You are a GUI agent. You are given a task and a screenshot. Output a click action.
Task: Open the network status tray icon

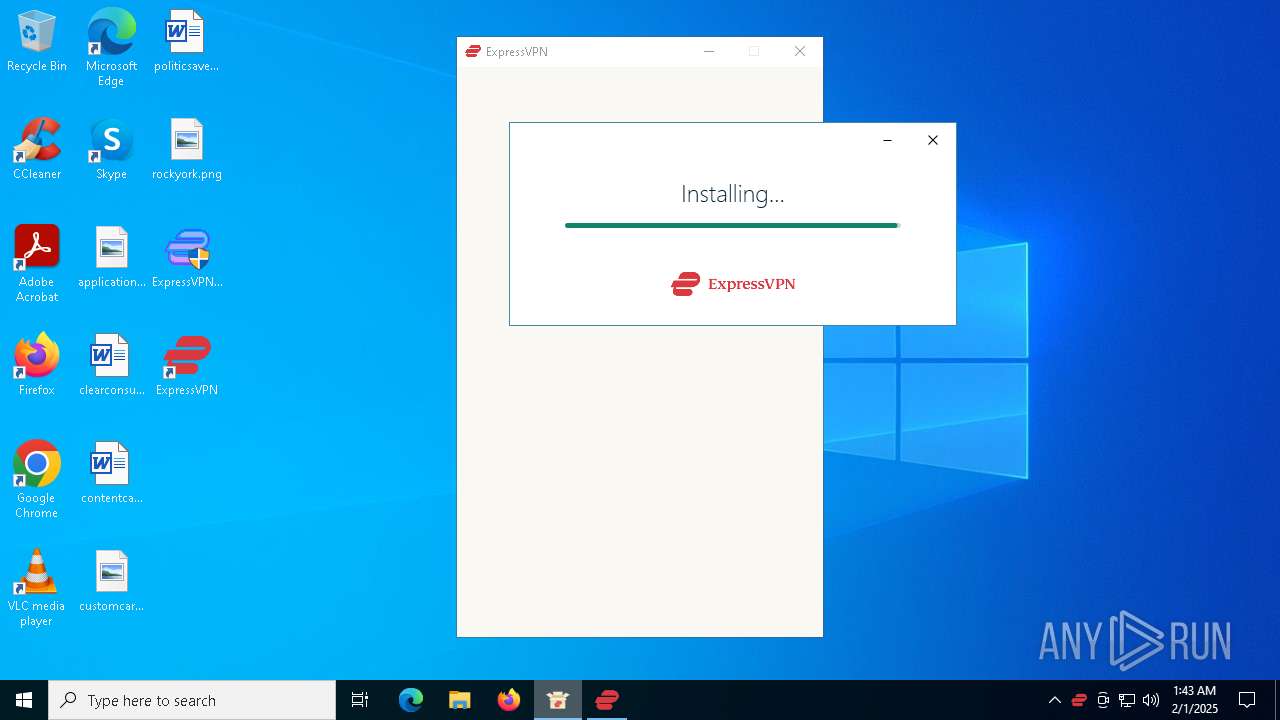pyautogui.click(x=1127, y=700)
